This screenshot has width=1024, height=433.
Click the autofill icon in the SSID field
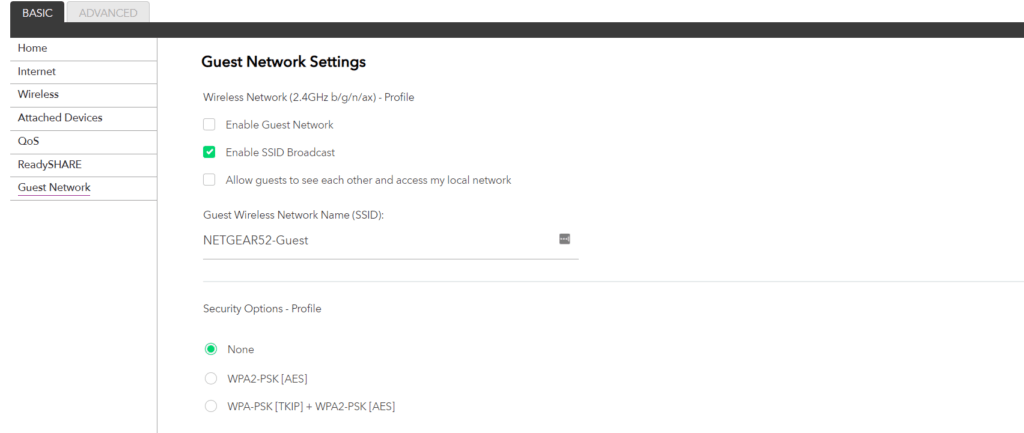tap(564, 239)
